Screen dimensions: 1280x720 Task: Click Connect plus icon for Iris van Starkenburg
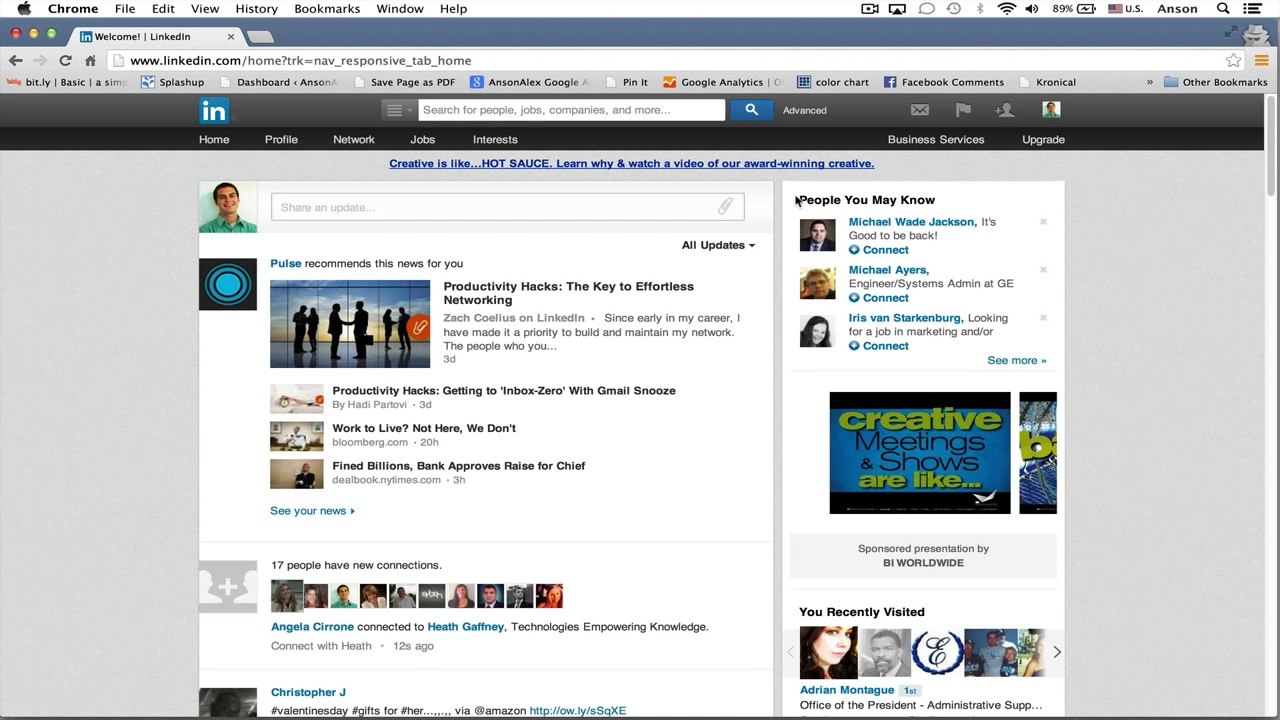854,346
